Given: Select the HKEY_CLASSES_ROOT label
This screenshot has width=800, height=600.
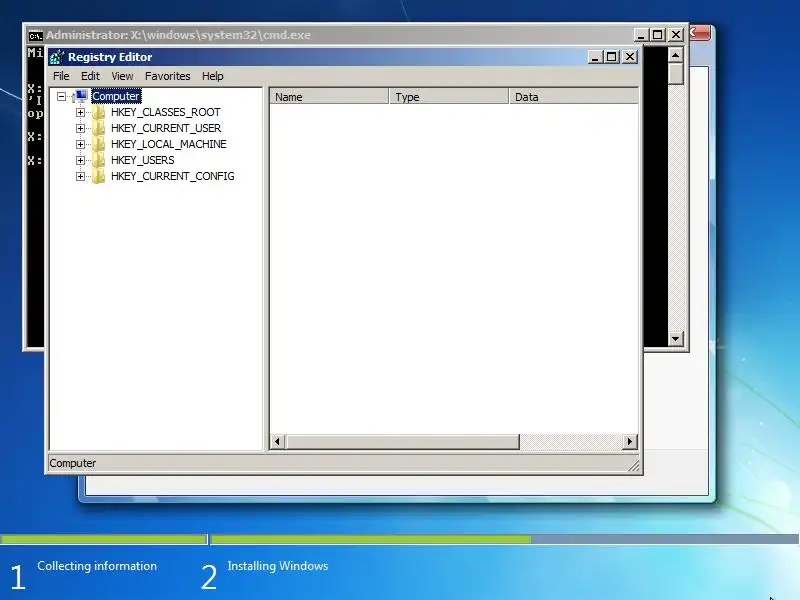Looking at the screenshot, I should point(166,112).
